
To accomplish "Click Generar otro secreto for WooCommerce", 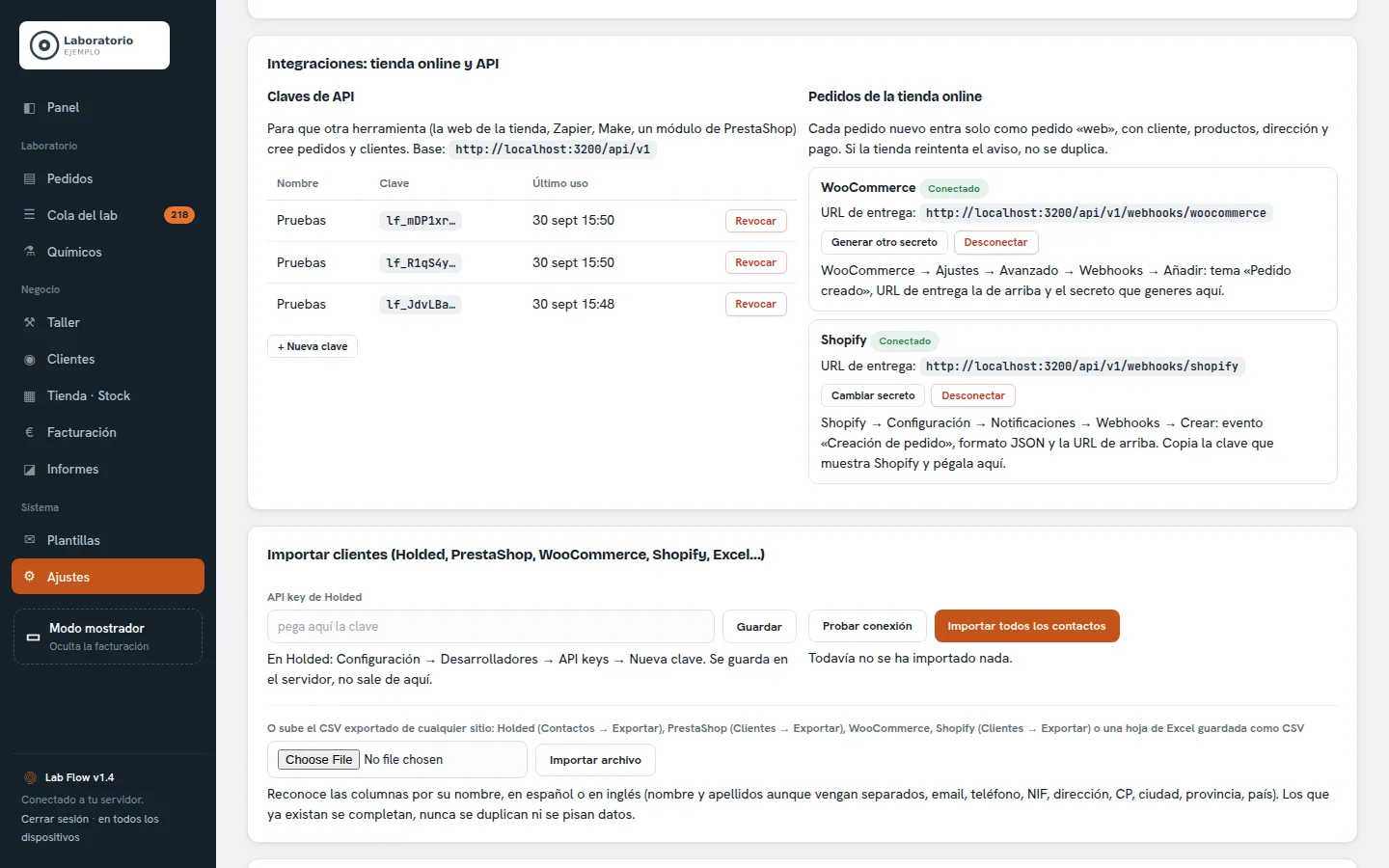I will pyautogui.click(x=885, y=242).
